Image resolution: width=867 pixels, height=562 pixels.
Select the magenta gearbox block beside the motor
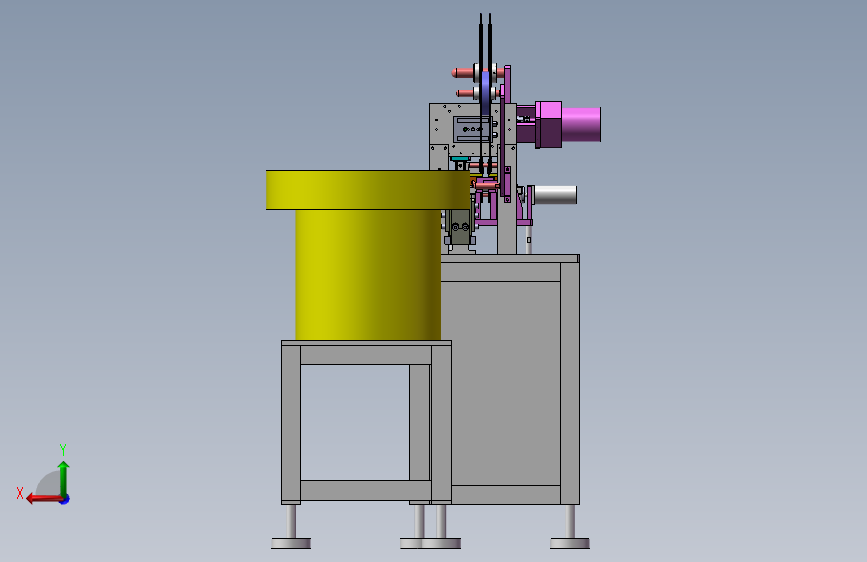click(549, 124)
